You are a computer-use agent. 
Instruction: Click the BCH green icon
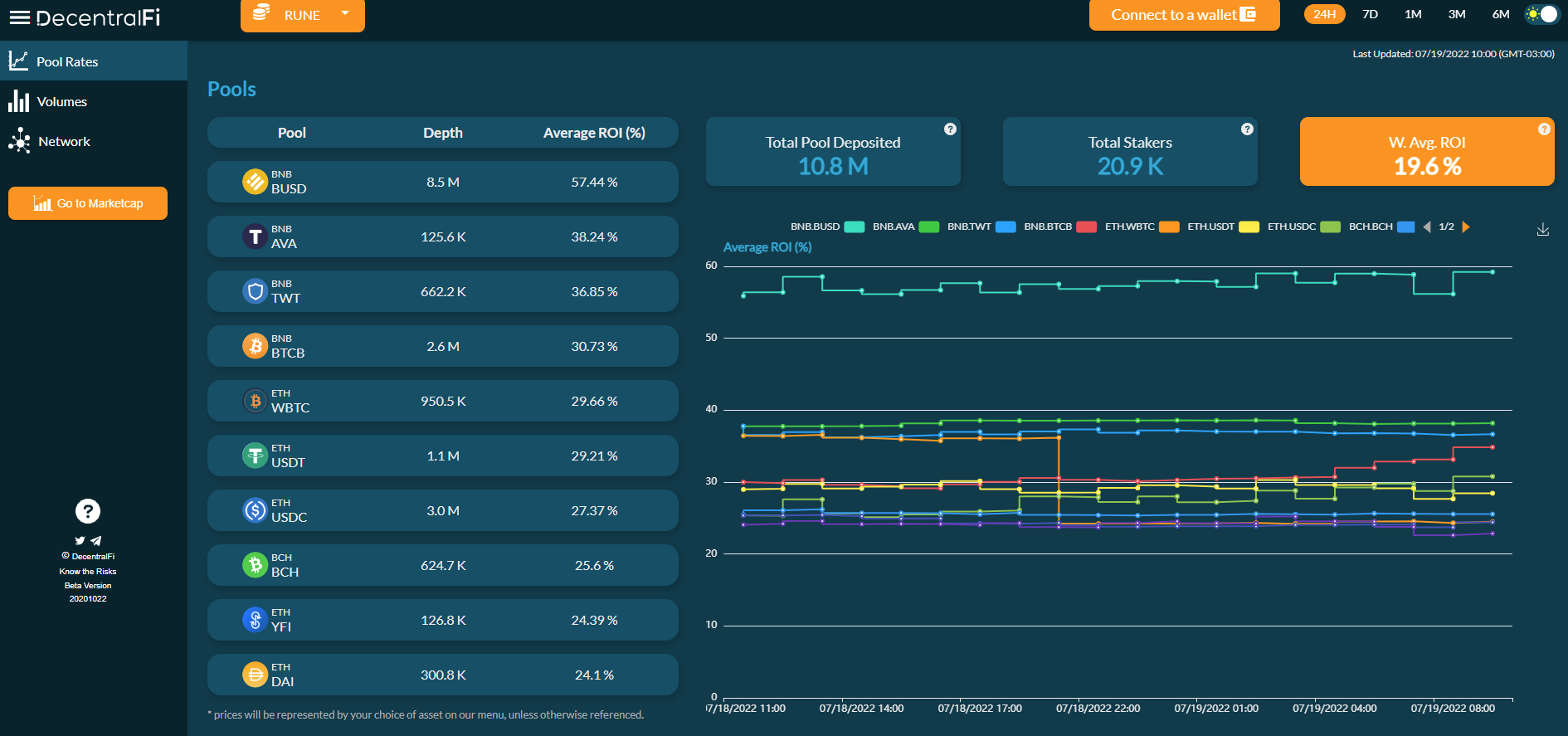click(x=255, y=565)
